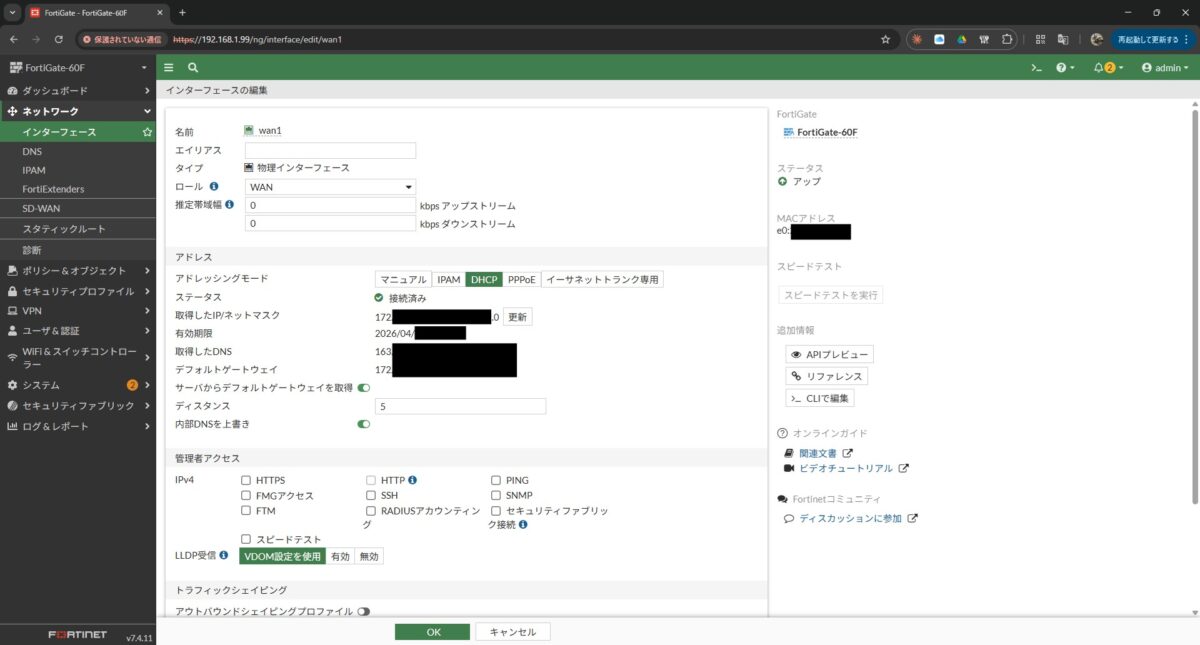Collapse the sidebar with the hamburger icon
This screenshot has width=1200, height=645.
click(x=168, y=67)
